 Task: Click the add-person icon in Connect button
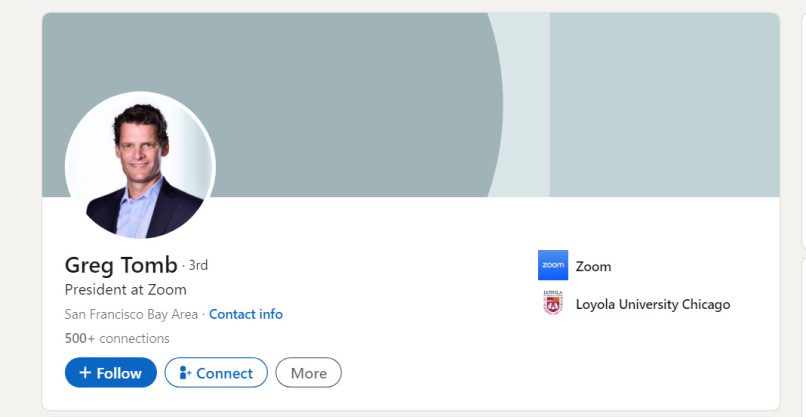tap(184, 373)
